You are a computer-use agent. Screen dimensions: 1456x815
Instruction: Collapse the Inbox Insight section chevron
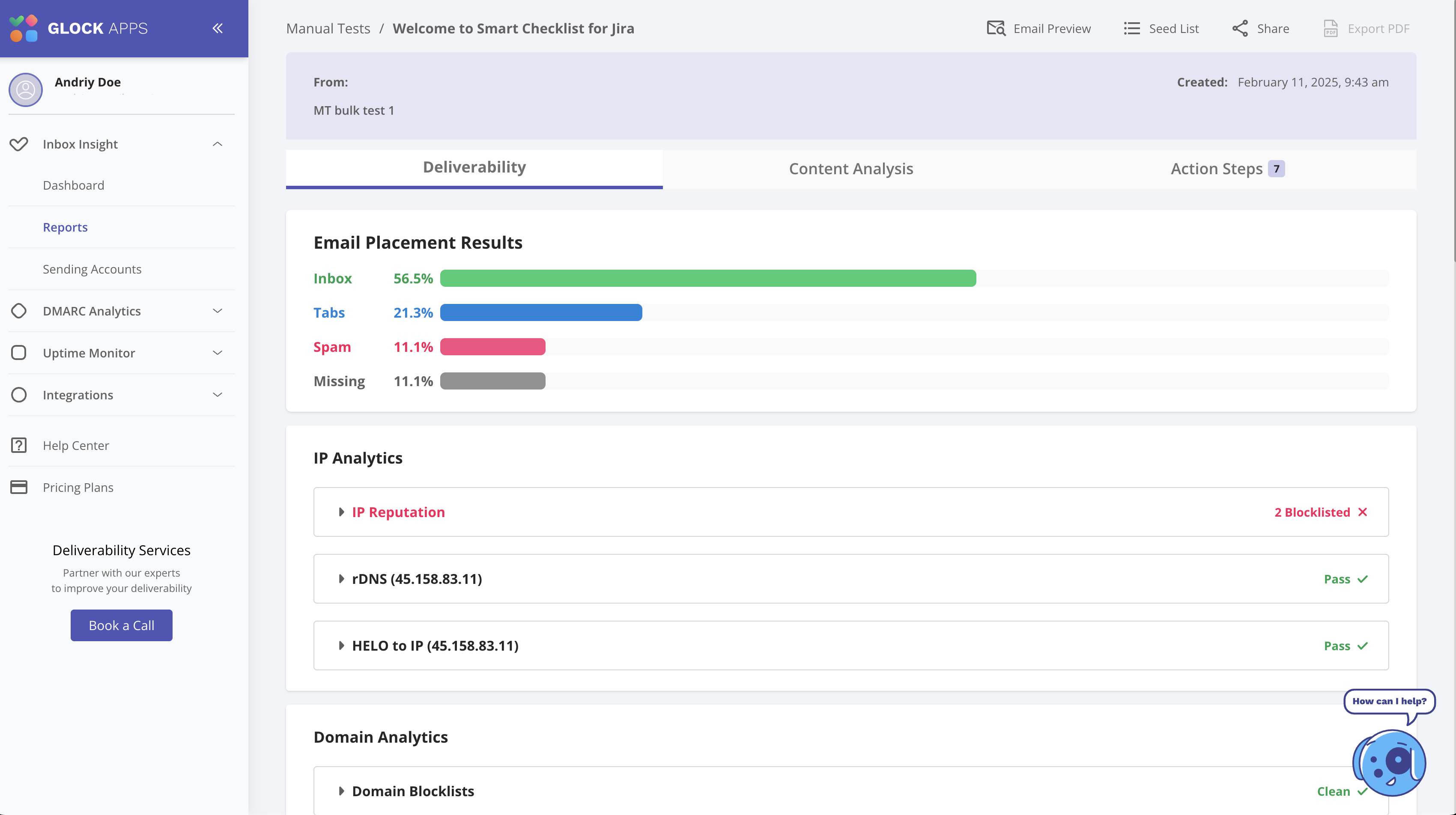click(218, 144)
